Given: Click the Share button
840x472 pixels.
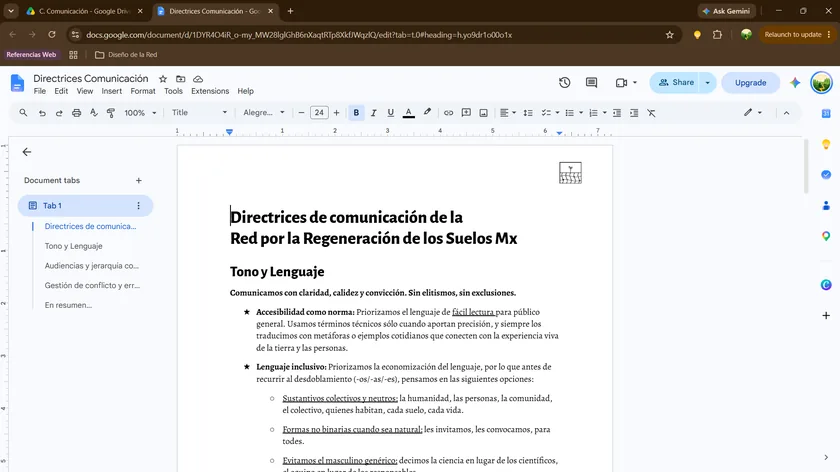Looking at the screenshot, I should pyautogui.click(x=676, y=83).
